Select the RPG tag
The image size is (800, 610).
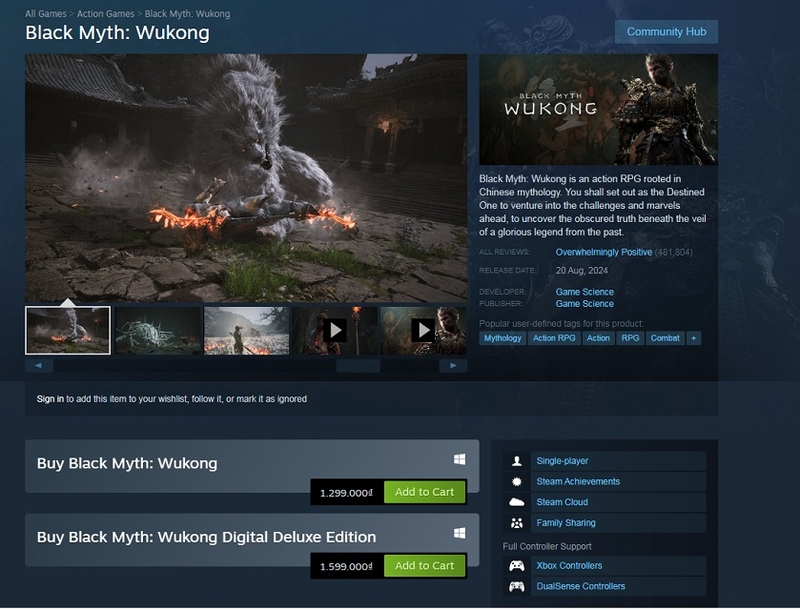point(630,338)
